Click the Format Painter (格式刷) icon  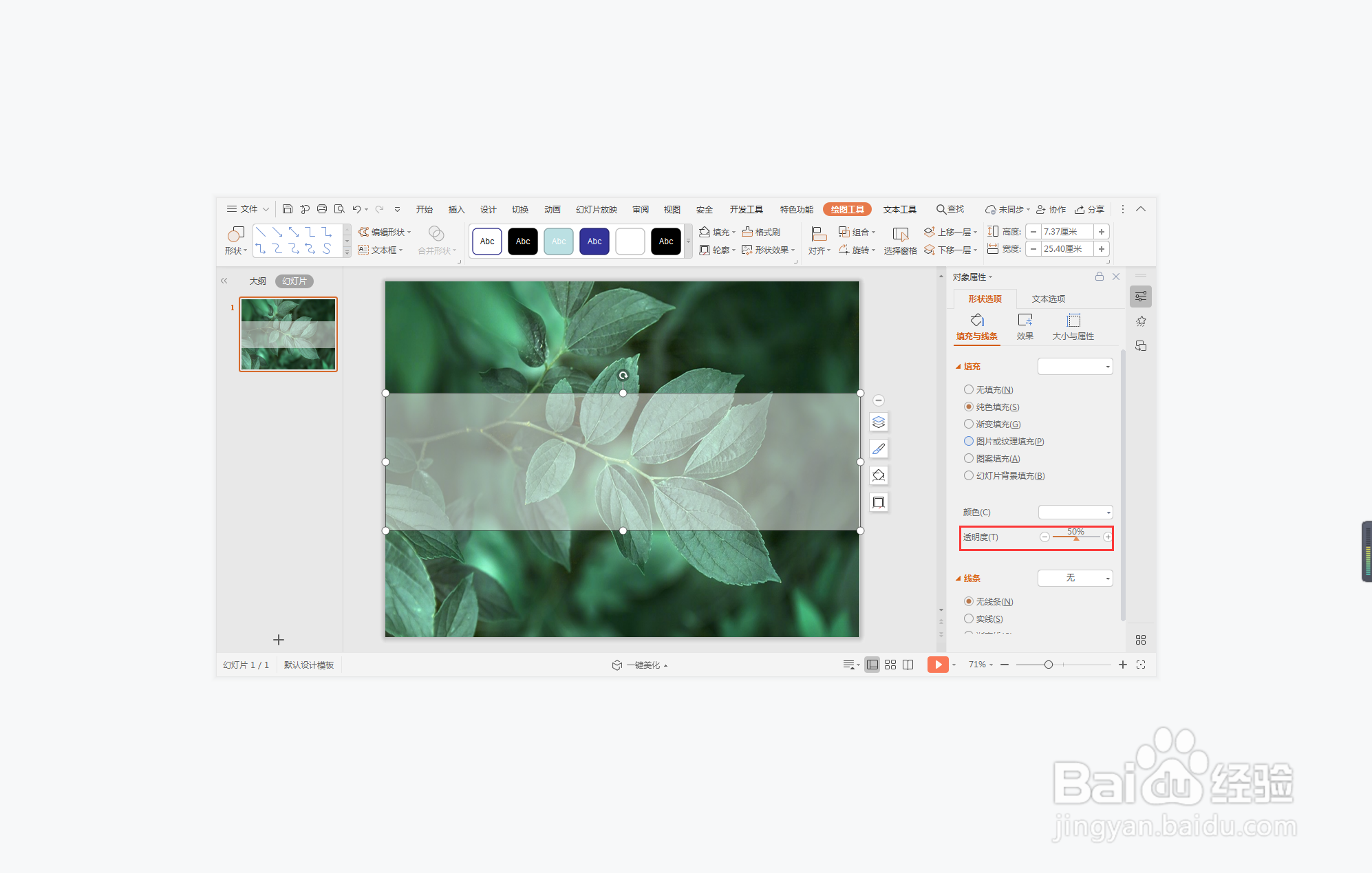[x=748, y=232]
